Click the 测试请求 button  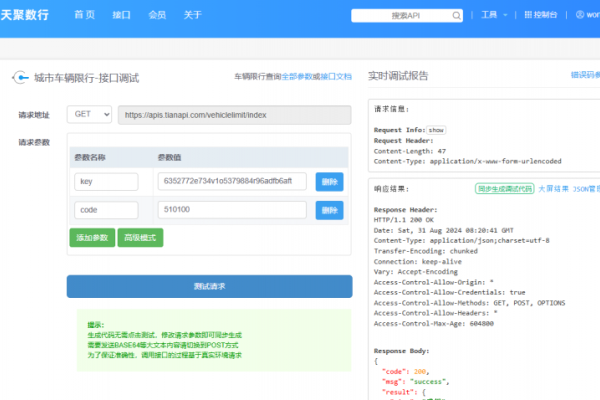click(209, 286)
